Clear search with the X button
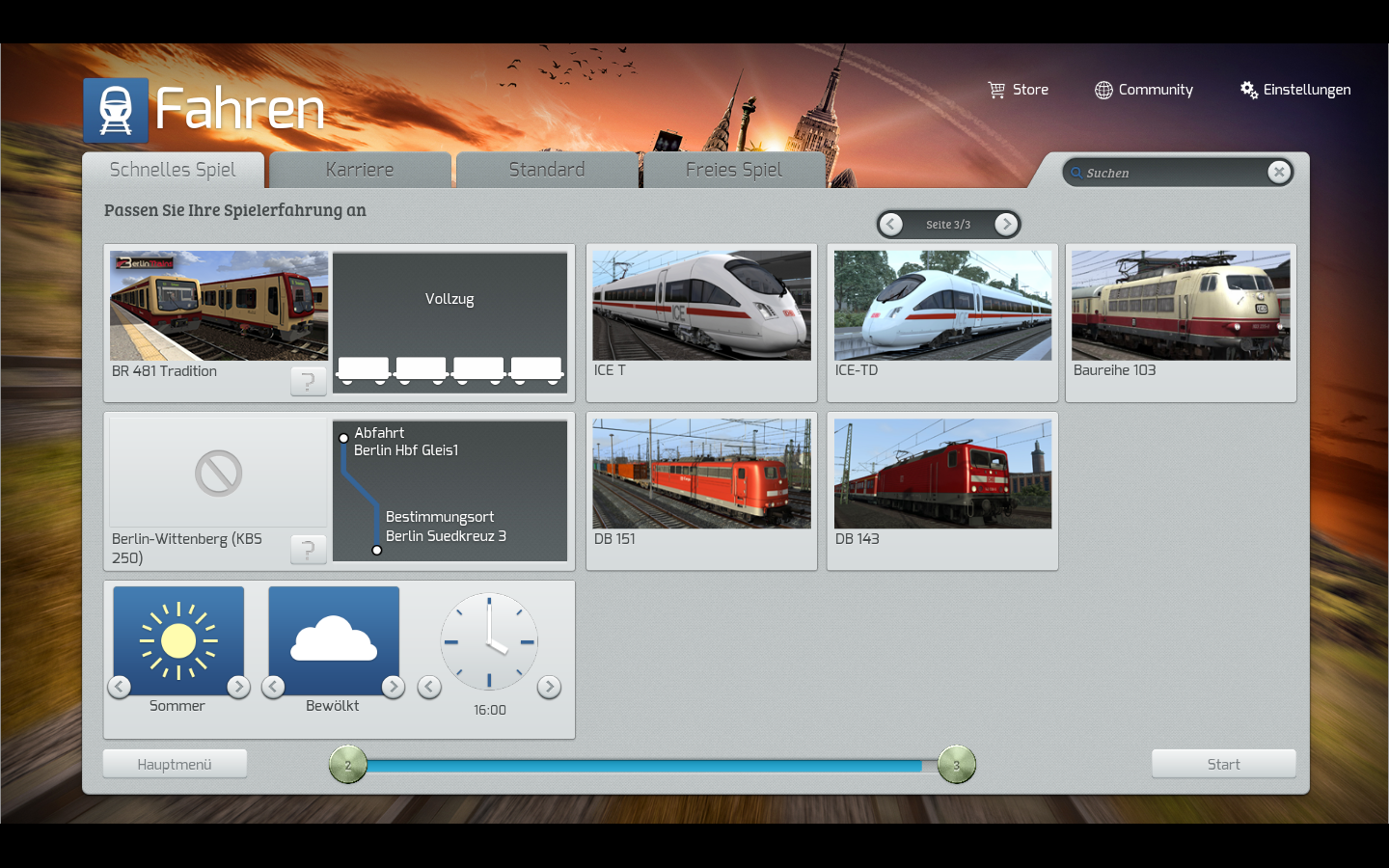This screenshot has height=868, width=1389. pyautogui.click(x=1279, y=172)
